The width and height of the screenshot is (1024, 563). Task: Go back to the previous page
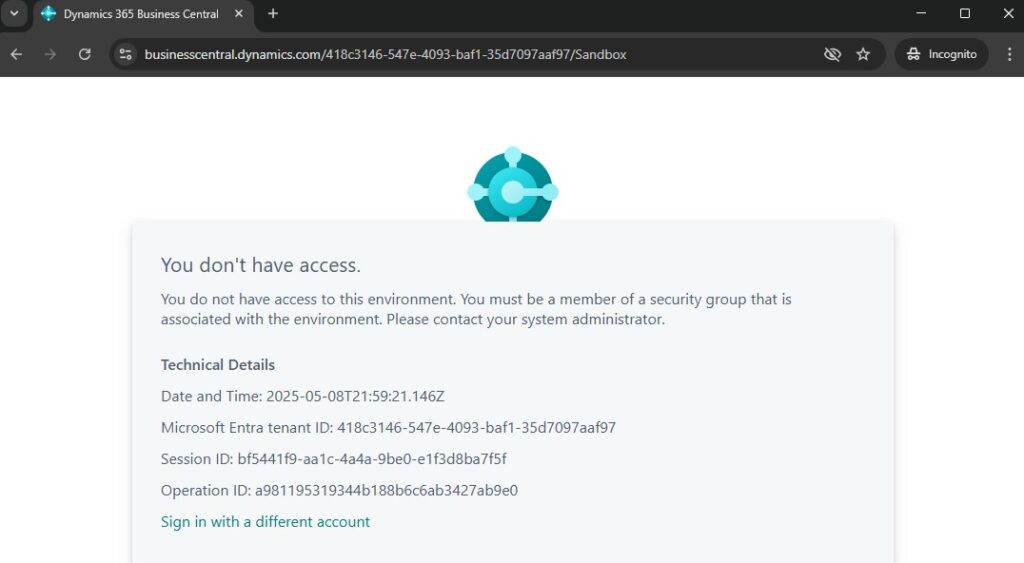pos(16,54)
